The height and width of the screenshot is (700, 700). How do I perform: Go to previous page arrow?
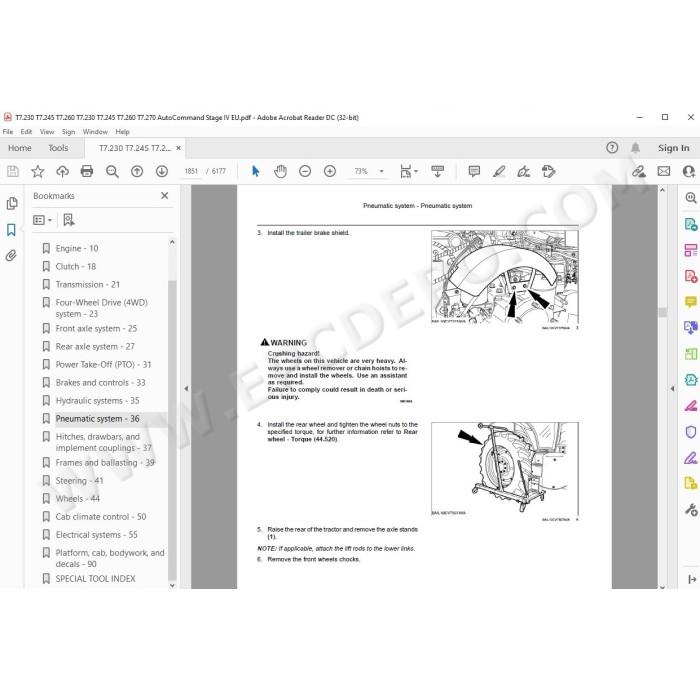137,171
